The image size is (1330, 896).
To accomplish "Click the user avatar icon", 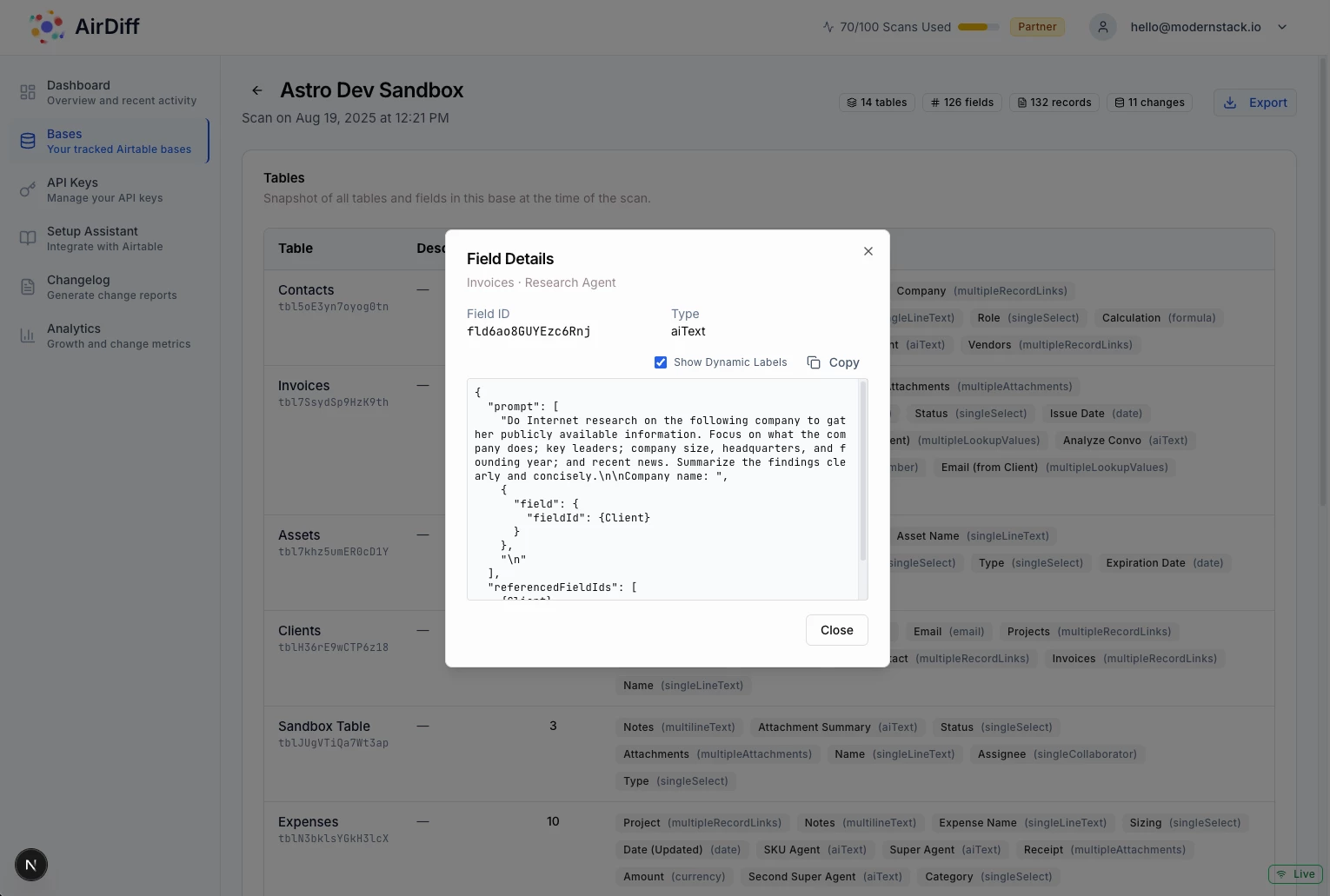I will (x=1102, y=27).
